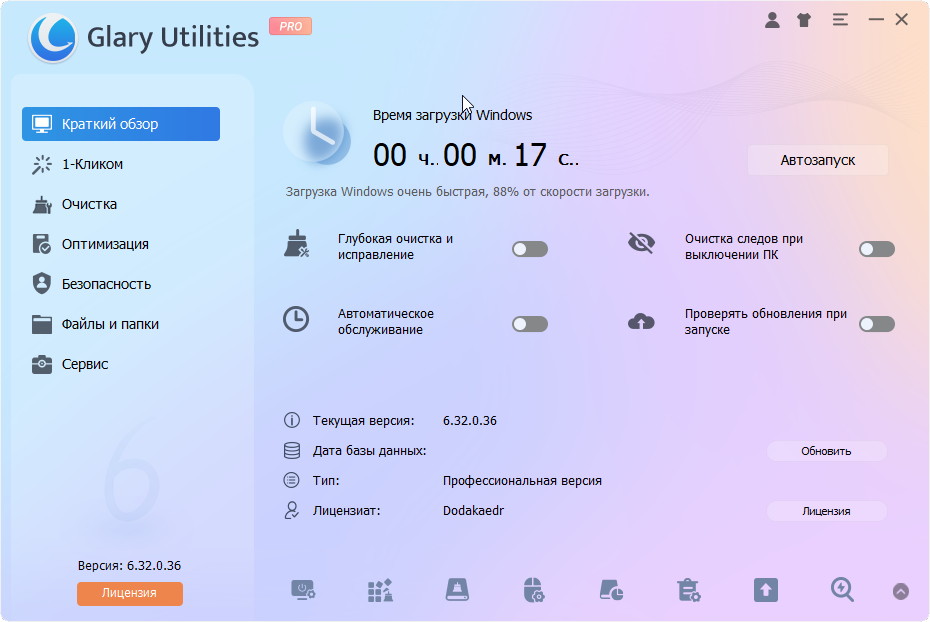This screenshot has width=930, height=622.
Task: Click the Автозапуск button
Action: coord(817,160)
